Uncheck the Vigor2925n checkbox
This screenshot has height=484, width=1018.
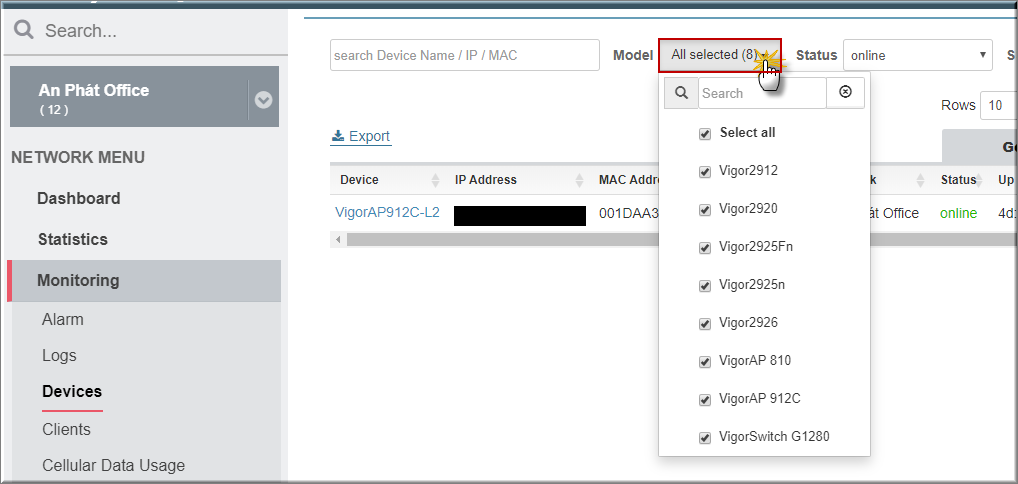[x=704, y=286]
